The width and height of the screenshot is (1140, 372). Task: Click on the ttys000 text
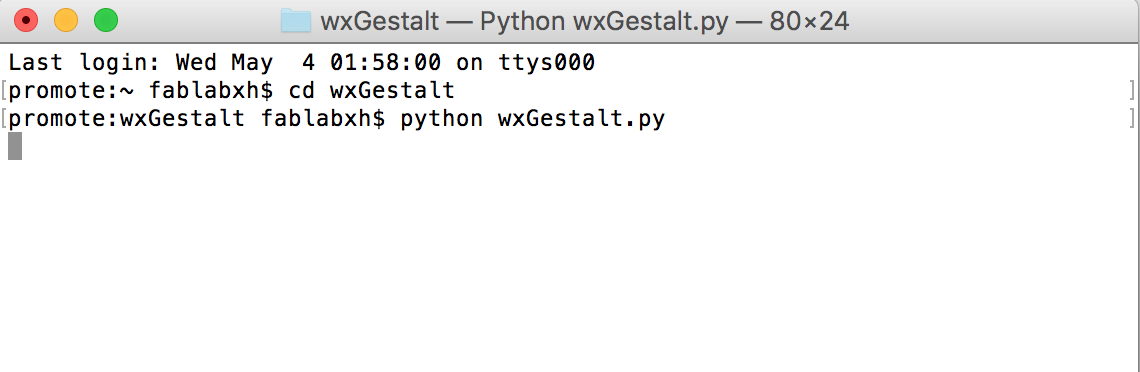(x=547, y=62)
